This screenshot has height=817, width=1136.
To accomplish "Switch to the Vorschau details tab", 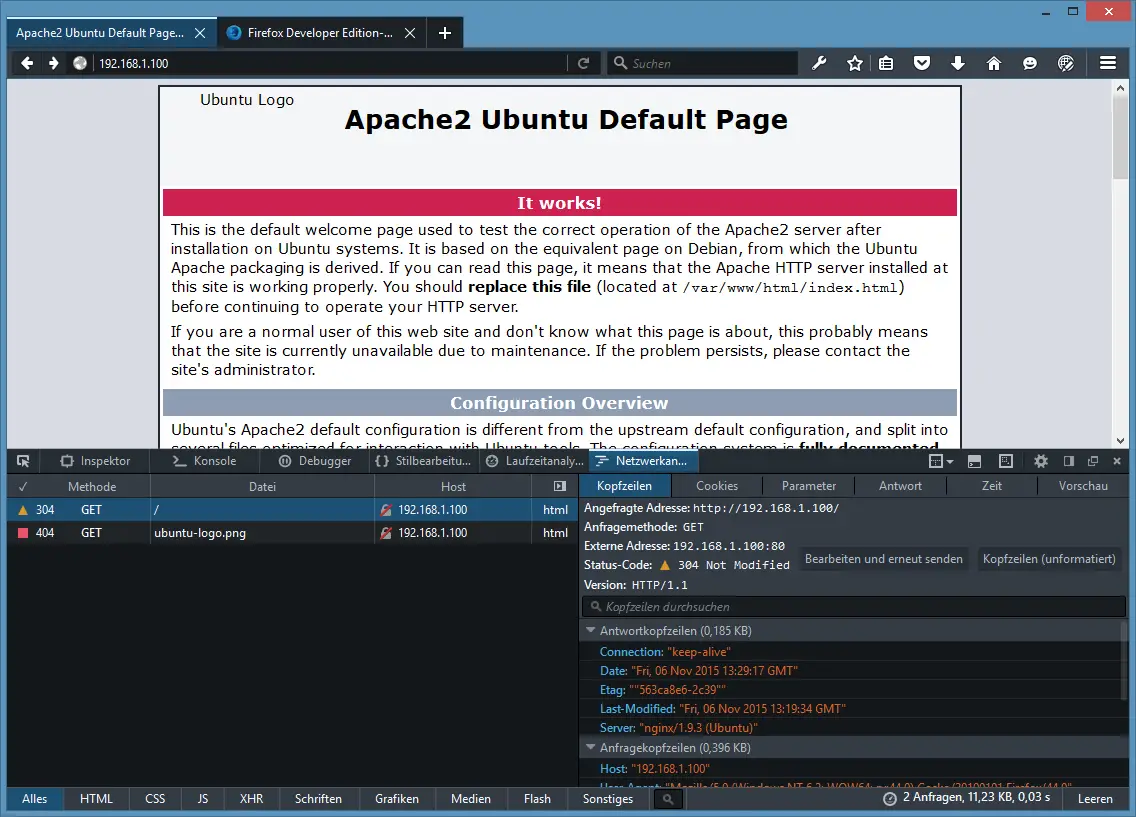I will [x=1083, y=486].
